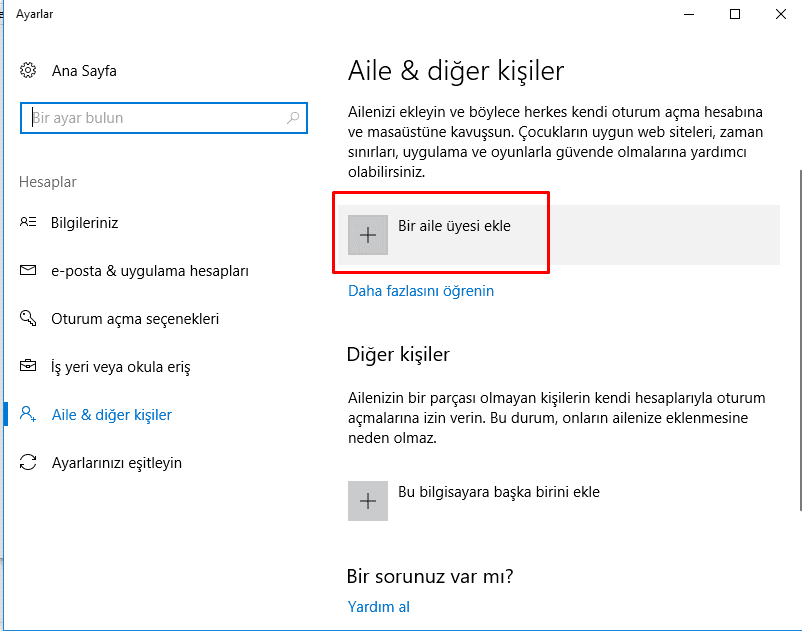Click the magnifier icon in the search box
The width and height of the screenshot is (802, 631).
(x=293, y=118)
